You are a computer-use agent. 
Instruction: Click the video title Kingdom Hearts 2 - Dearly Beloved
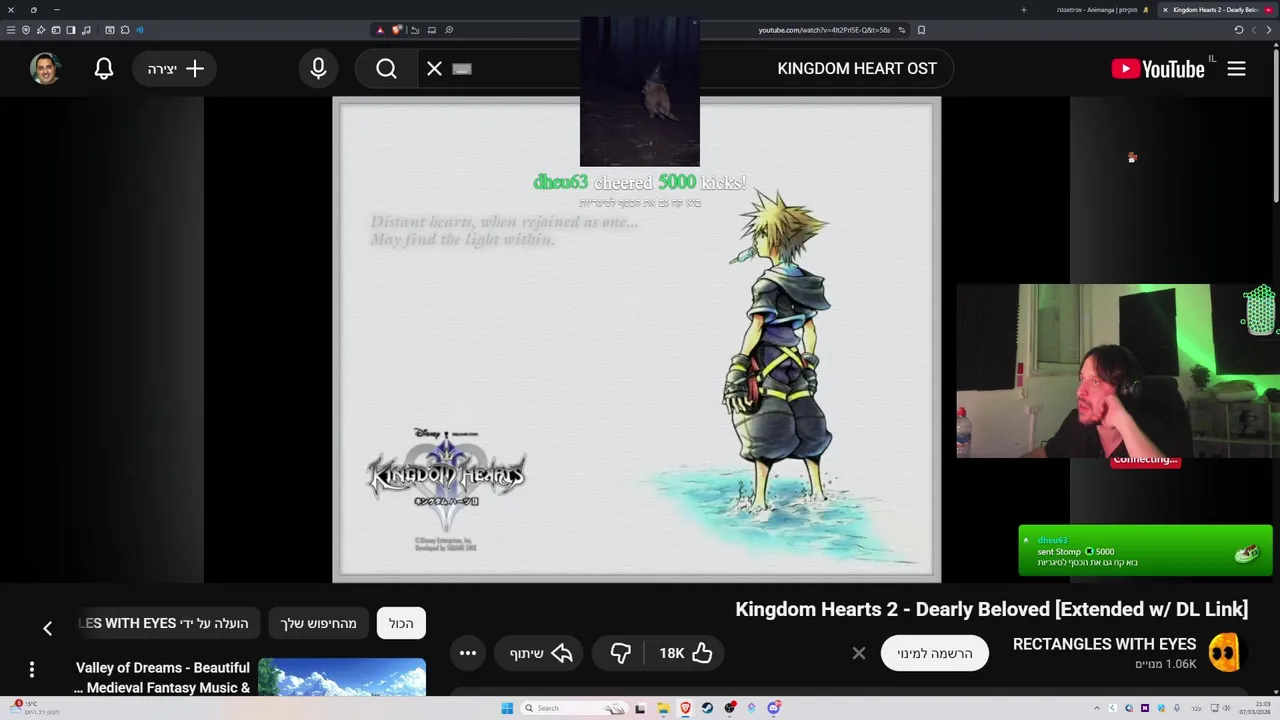992,609
